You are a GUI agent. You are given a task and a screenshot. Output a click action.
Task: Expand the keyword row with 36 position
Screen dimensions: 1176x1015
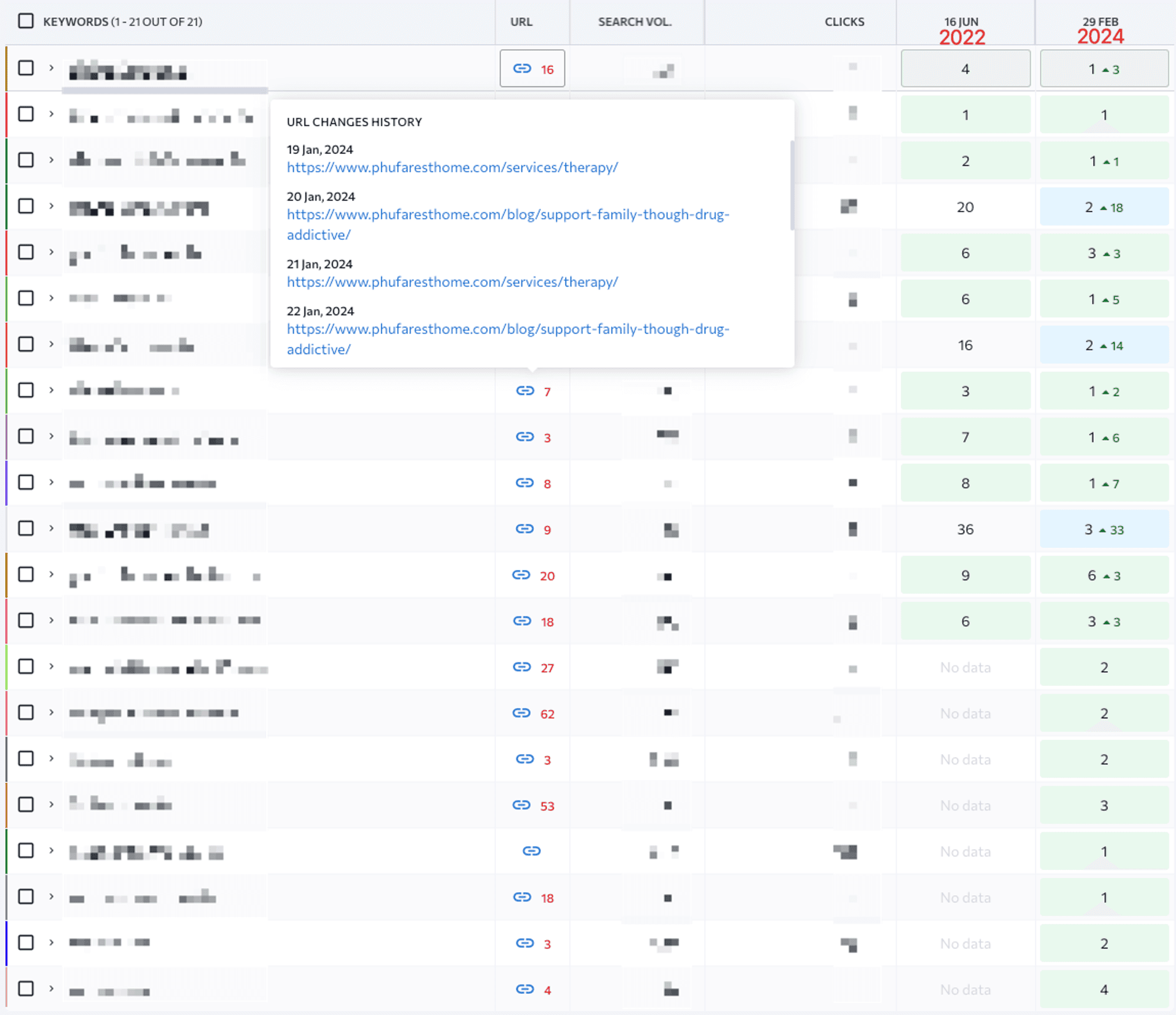(51, 528)
